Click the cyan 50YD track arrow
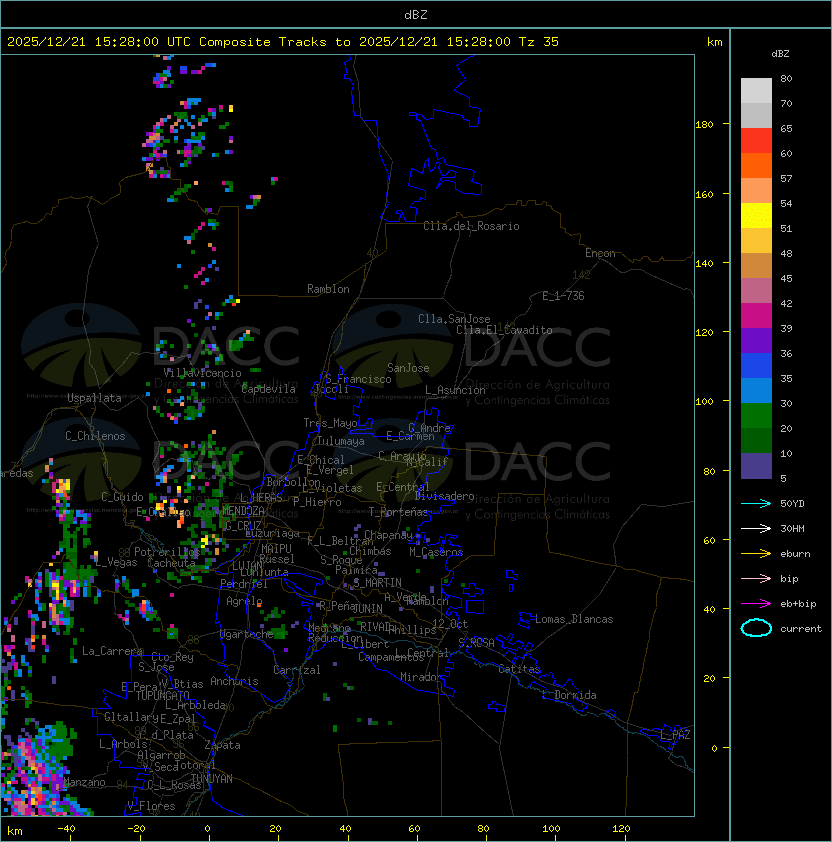 tap(756, 503)
